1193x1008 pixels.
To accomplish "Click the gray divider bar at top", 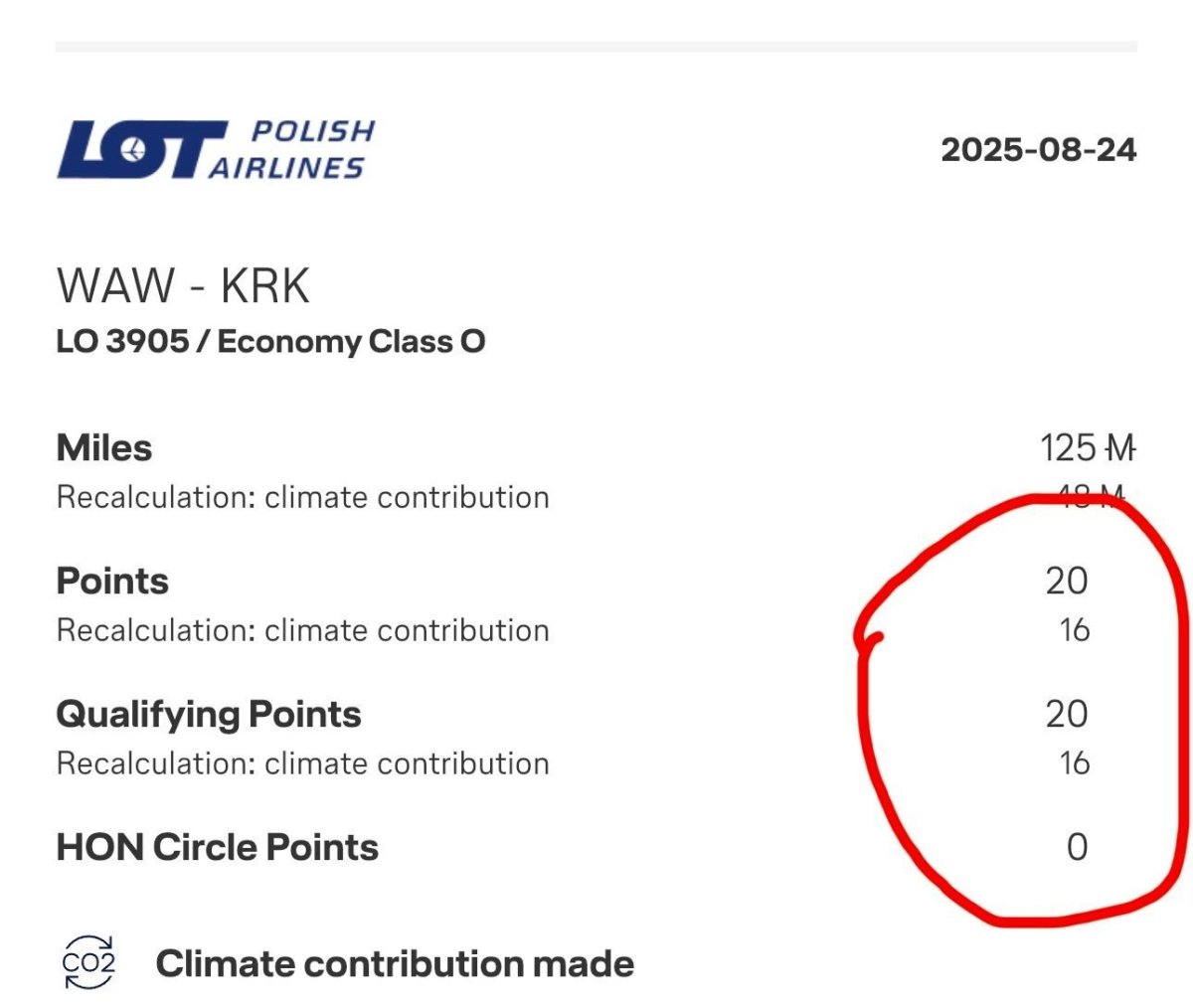I will 596,47.
